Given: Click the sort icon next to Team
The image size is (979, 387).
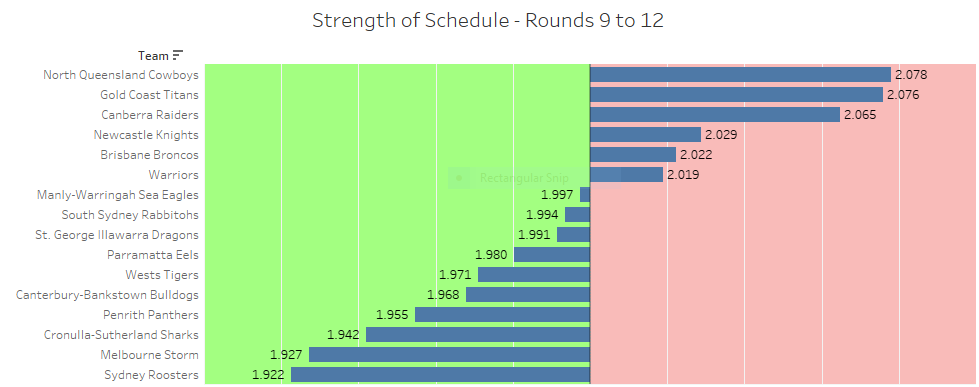Looking at the screenshot, I should pyautogui.click(x=178, y=56).
